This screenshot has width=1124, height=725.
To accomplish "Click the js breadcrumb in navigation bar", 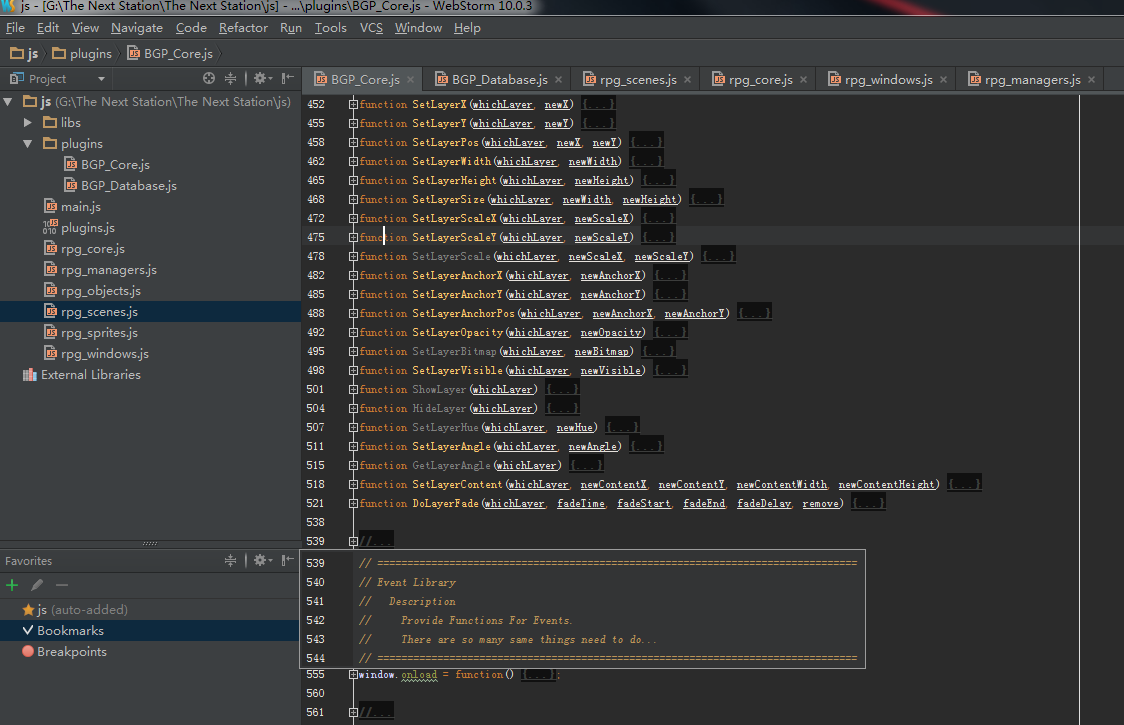I will pos(24,54).
